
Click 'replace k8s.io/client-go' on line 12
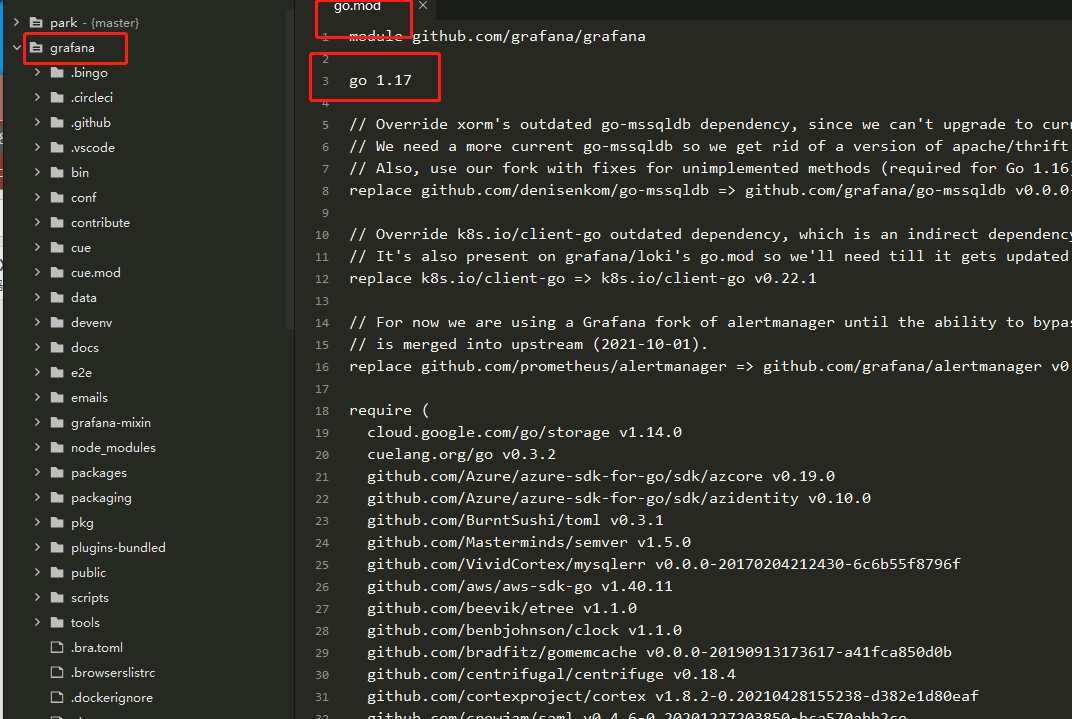(x=457, y=278)
